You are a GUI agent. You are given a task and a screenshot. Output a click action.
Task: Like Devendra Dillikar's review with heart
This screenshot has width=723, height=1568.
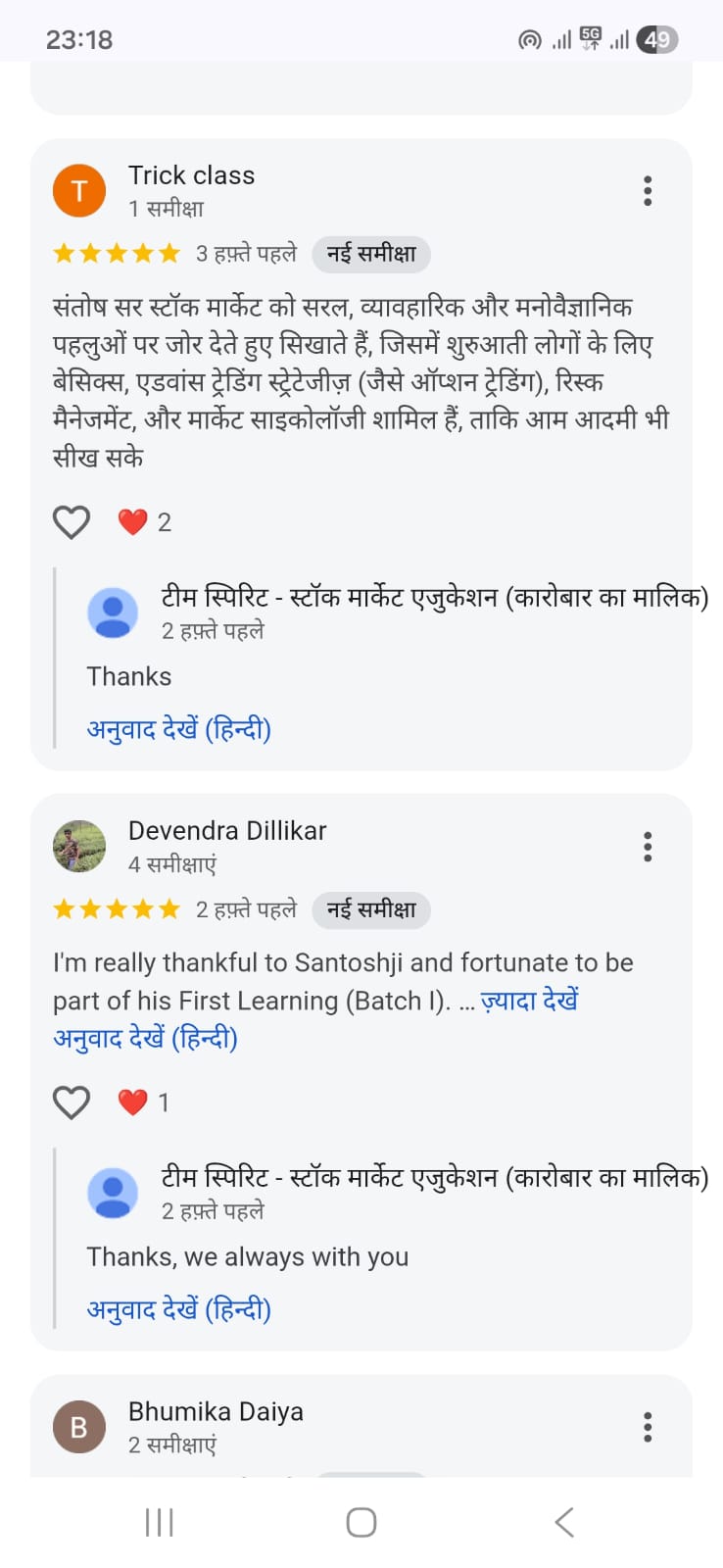click(72, 1102)
